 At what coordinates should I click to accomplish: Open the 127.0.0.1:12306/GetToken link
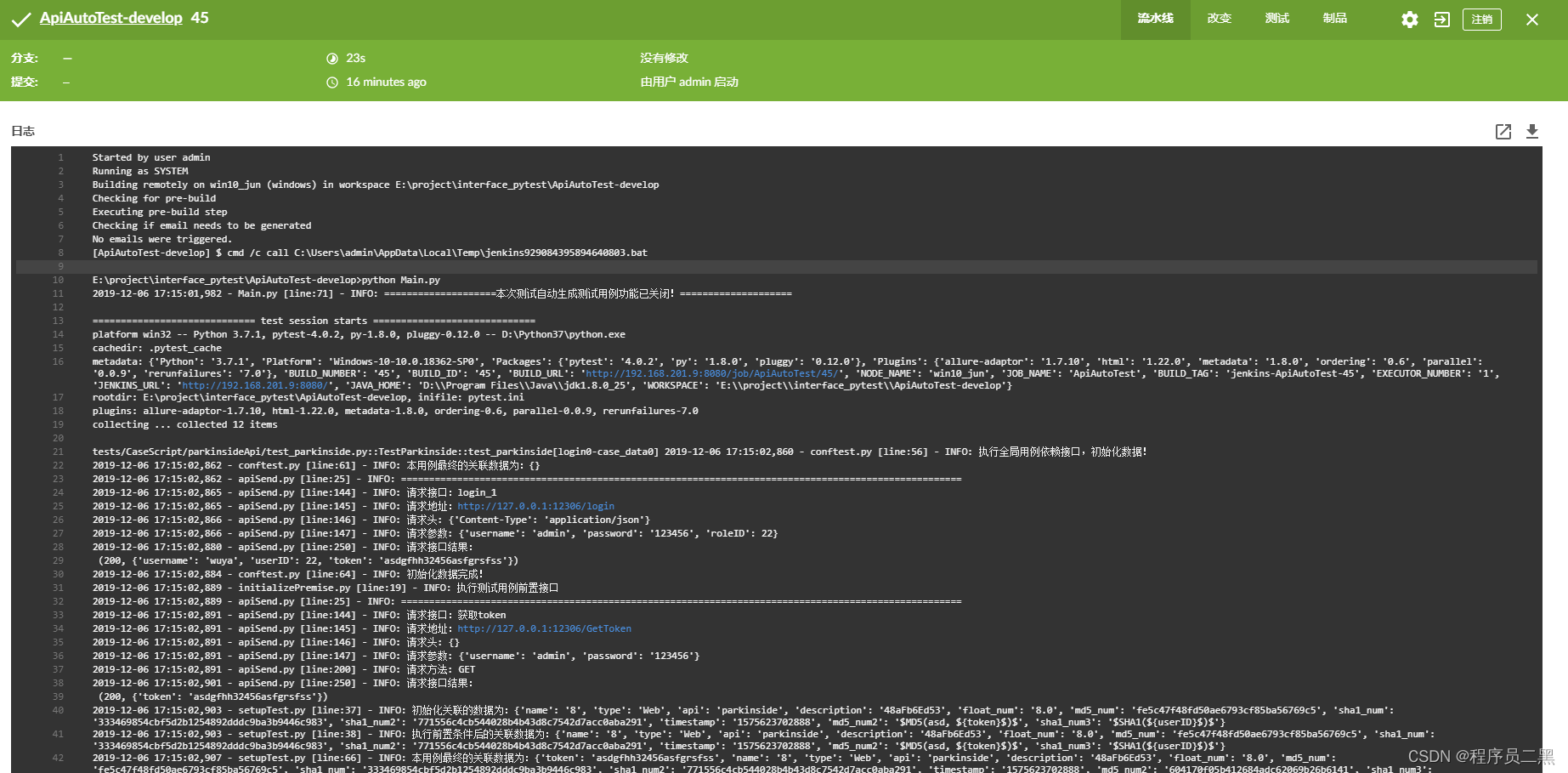click(544, 628)
